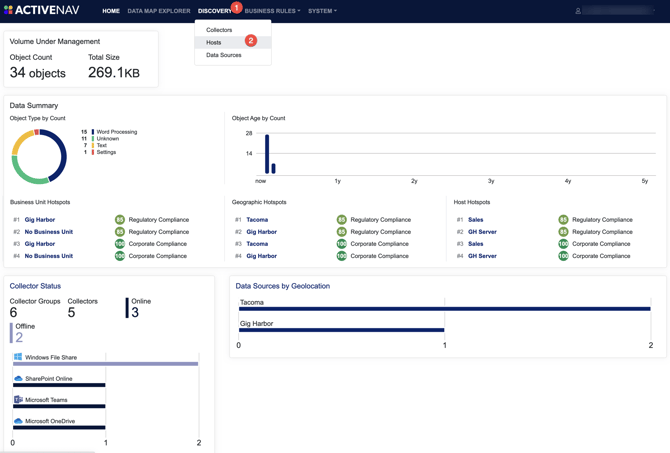Open #1 Tacoma geographic hotspot
Screen dimensions: 670x453
click(x=257, y=220)
